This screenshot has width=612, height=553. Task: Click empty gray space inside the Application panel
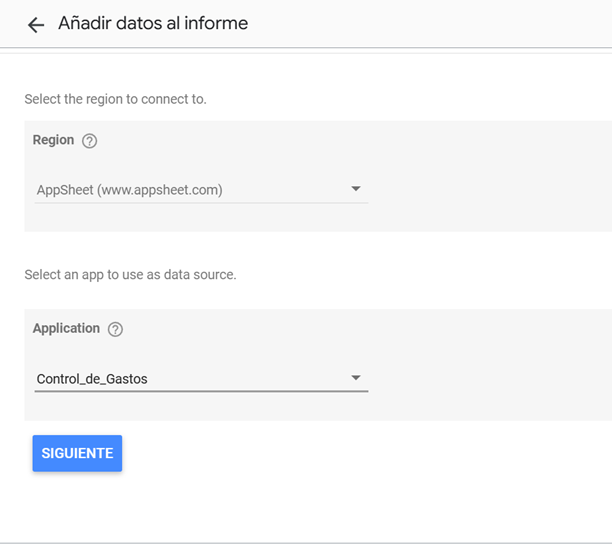488,365
